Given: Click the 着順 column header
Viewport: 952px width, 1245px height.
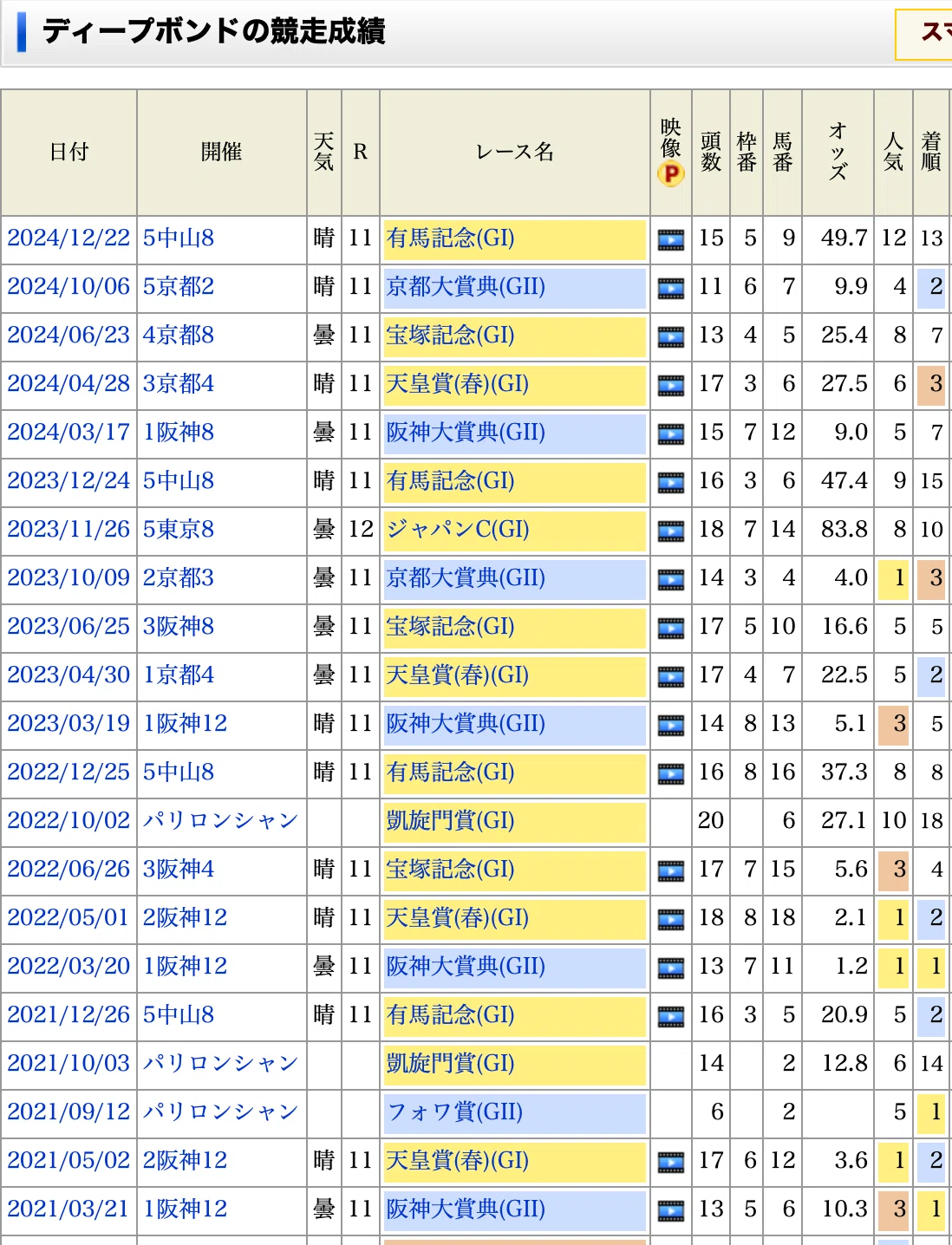Looking at the screenshot, I should (932, 153).
